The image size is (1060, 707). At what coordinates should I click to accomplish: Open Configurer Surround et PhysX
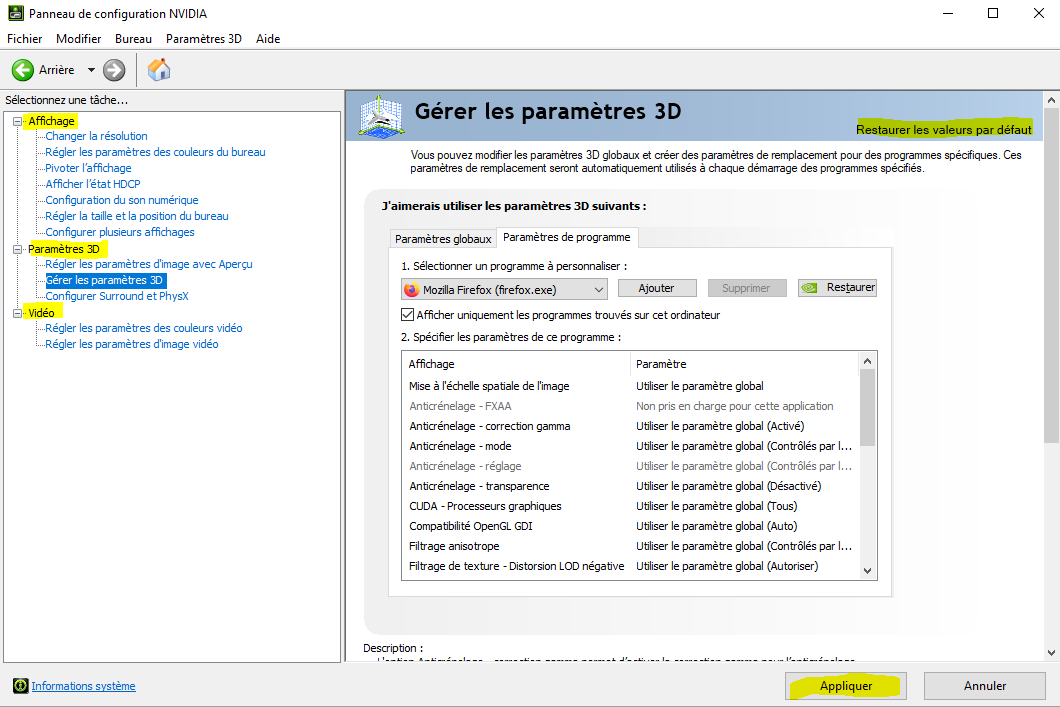pos(116,296)
